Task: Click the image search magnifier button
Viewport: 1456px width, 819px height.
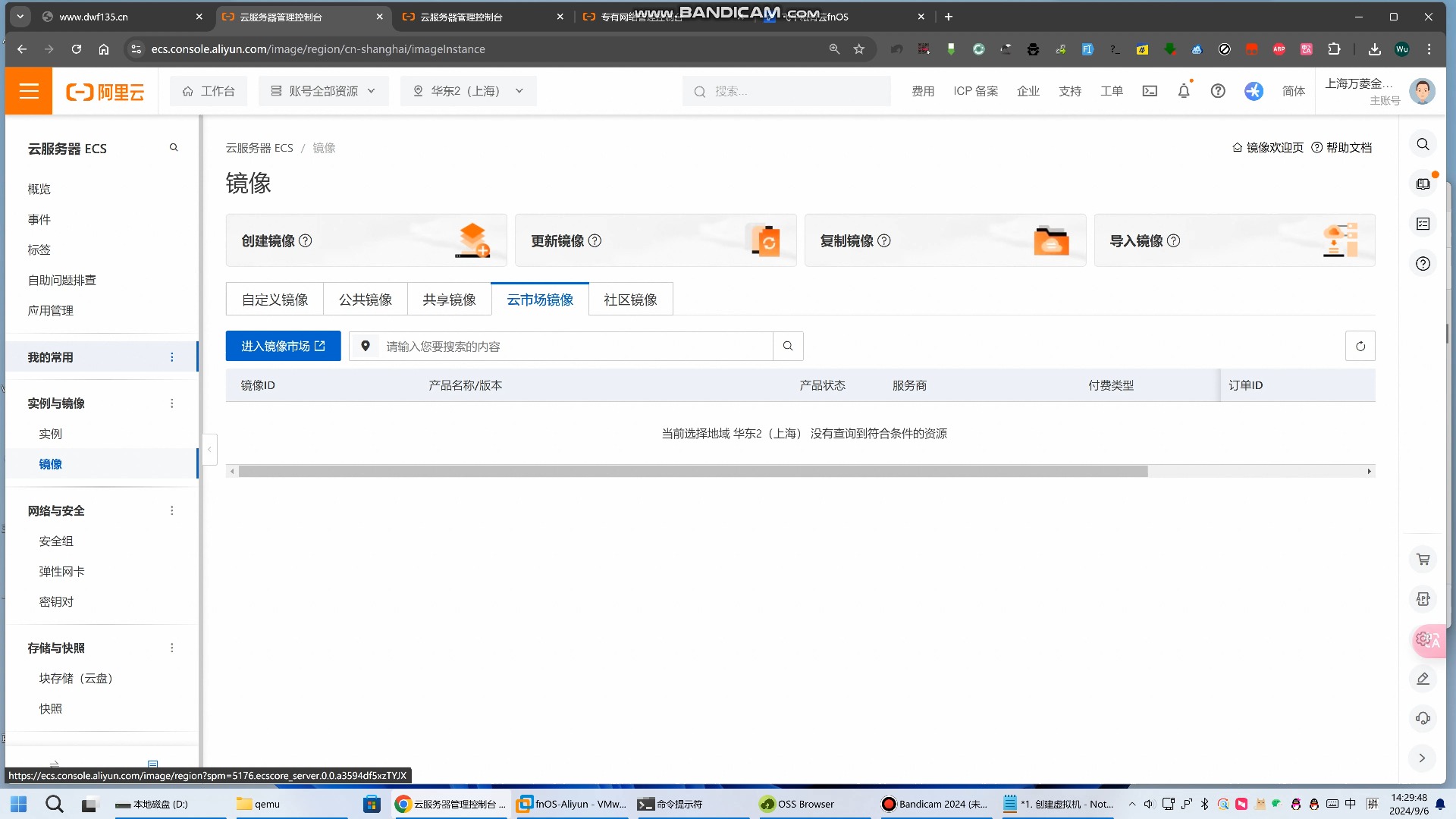Action: pos(788,346)
